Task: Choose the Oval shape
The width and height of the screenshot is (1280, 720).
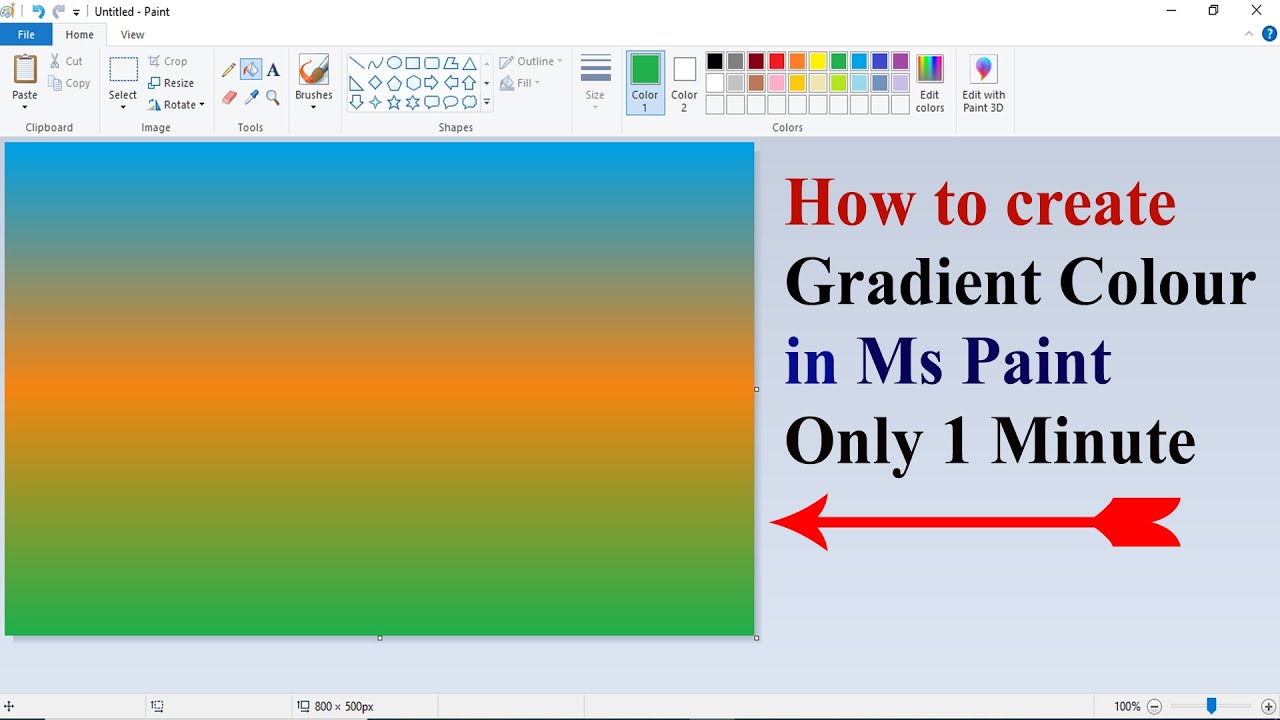Action: [394, 63]
